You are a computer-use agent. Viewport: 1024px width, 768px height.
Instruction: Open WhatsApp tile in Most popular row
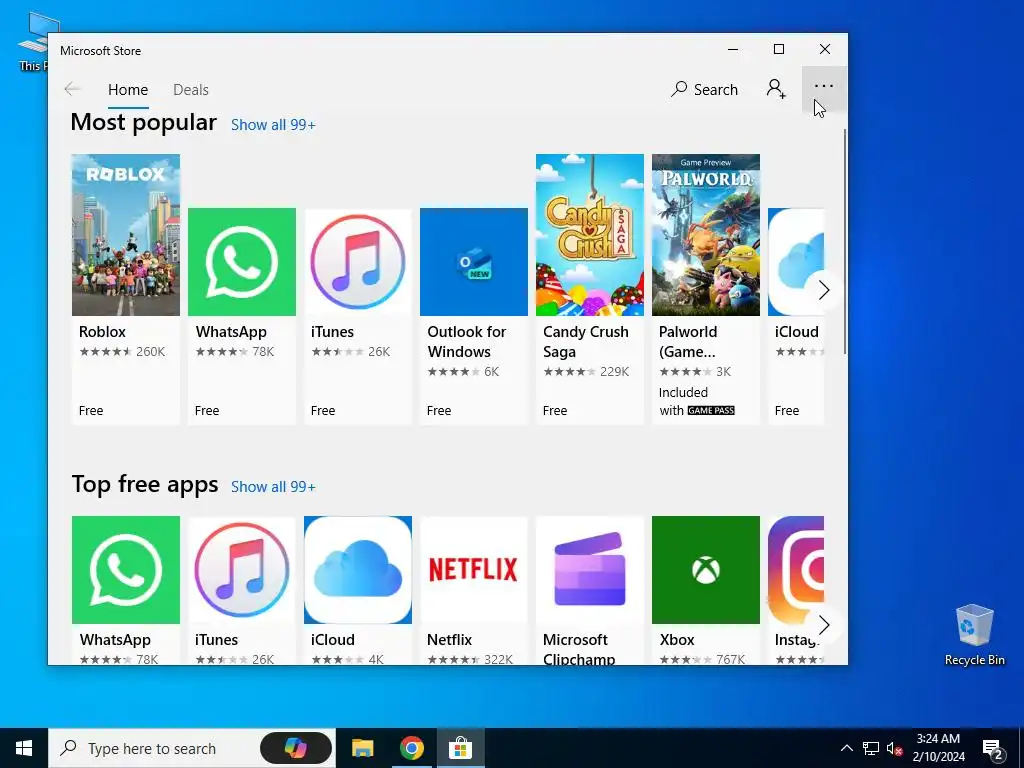(x=242, y=316)
